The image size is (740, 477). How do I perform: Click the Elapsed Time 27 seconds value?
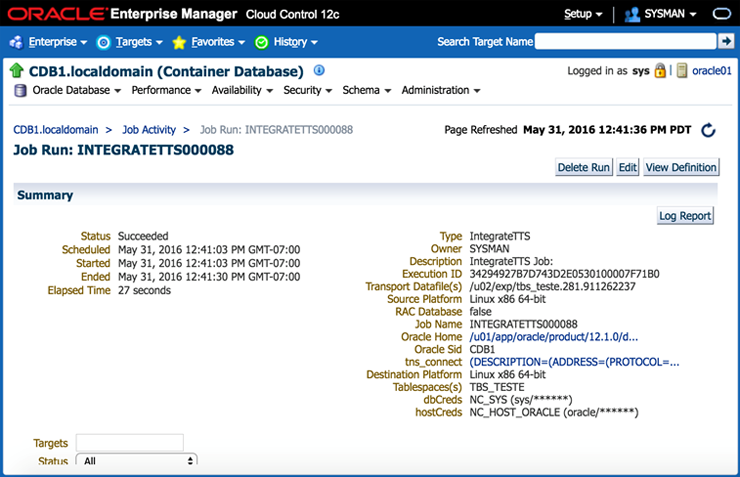pyautogui.click(x=144, y=290)
